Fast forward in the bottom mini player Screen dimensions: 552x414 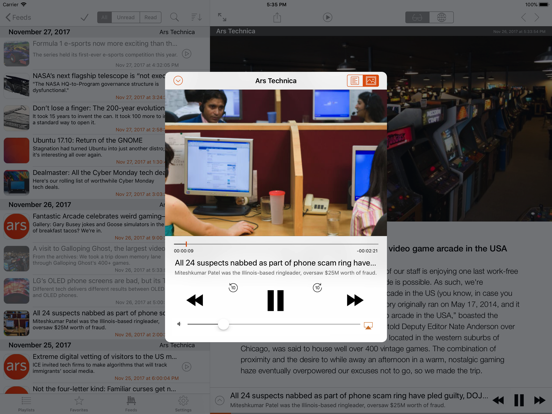[x=539, y=400]
